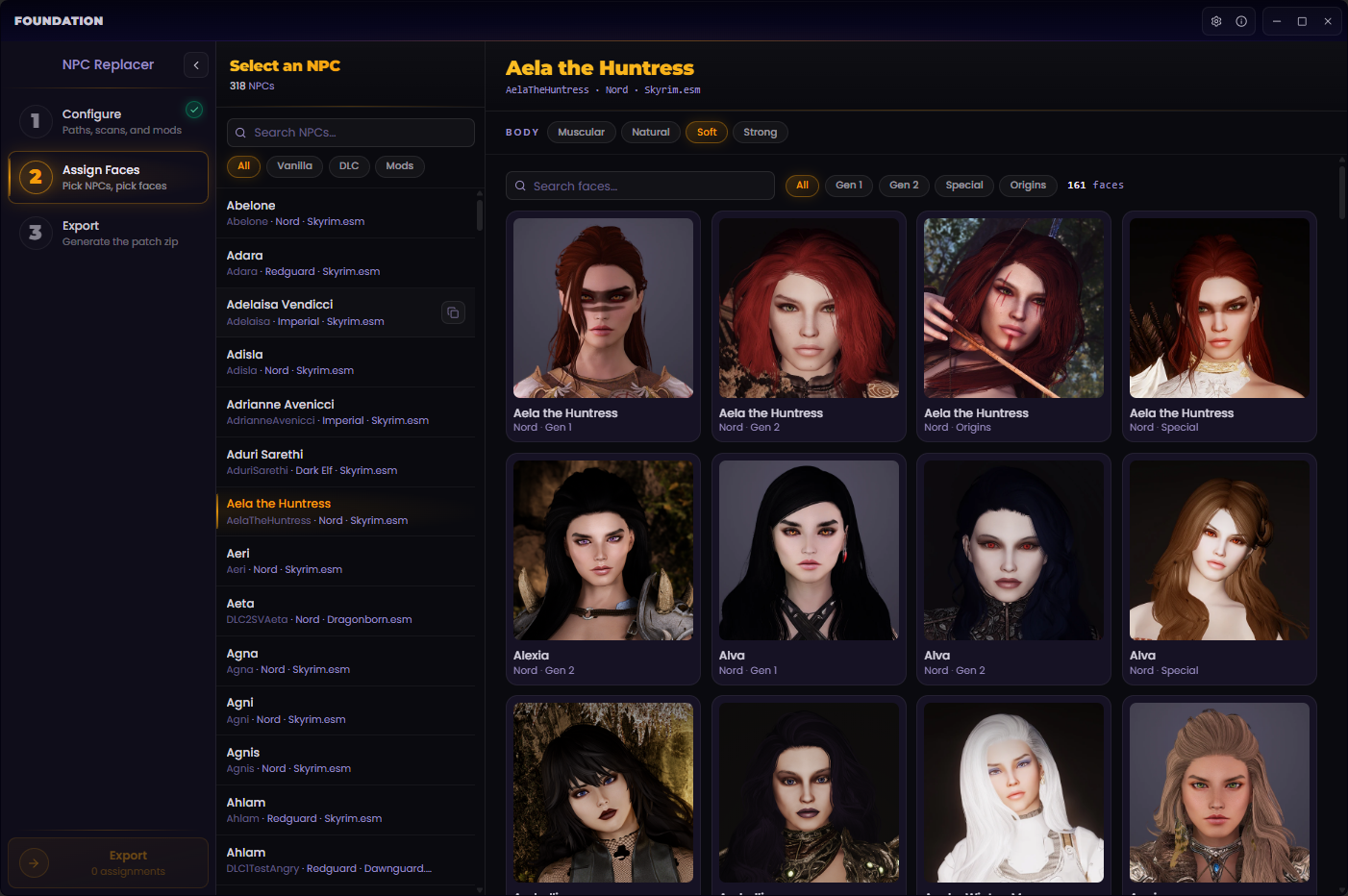This screenshot has height=896, width=1348.
Task: Switch to the Vanilla NPC filter
Action: point(294,165)
